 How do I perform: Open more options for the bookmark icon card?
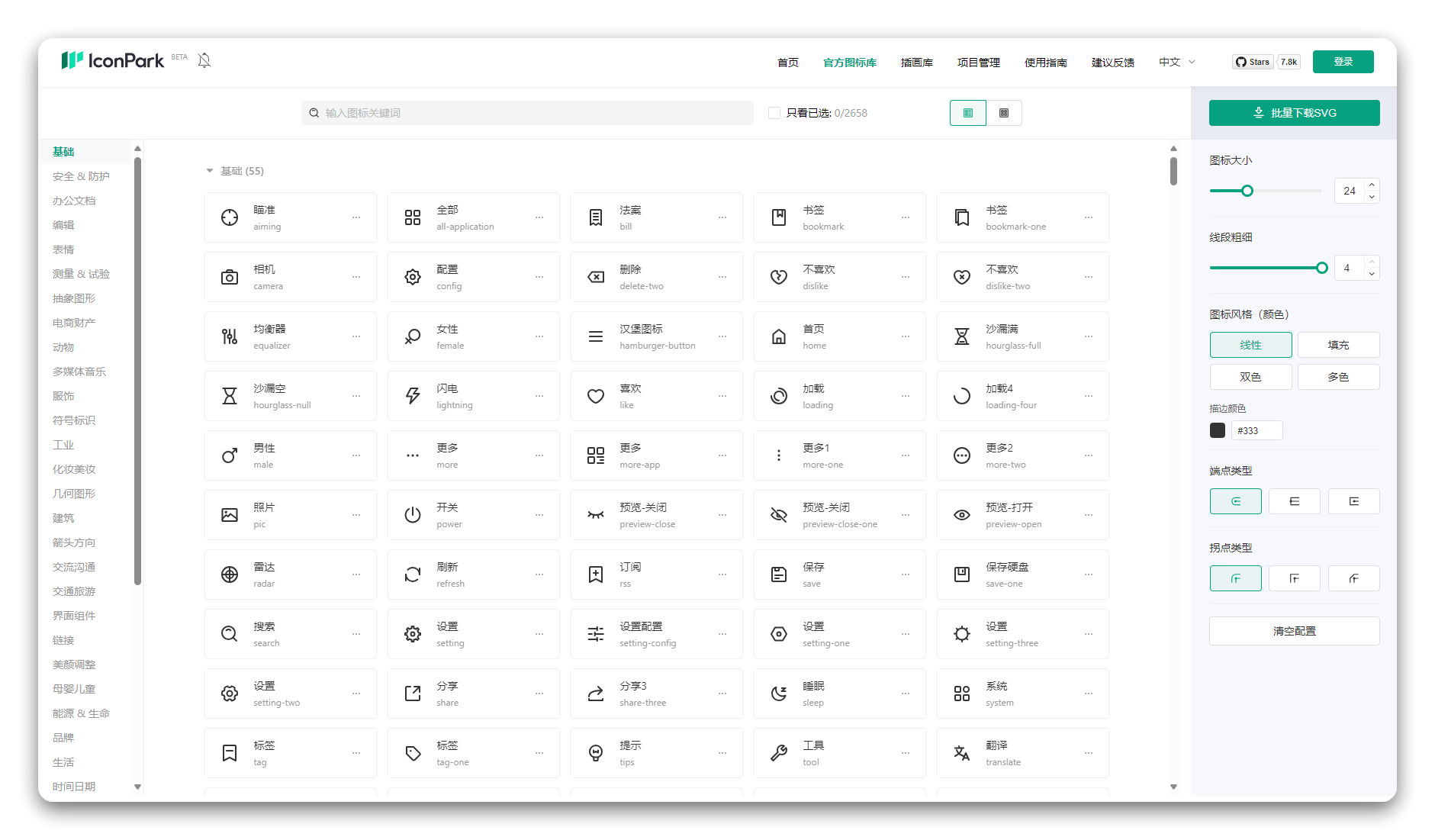click(x=906, y=217)
